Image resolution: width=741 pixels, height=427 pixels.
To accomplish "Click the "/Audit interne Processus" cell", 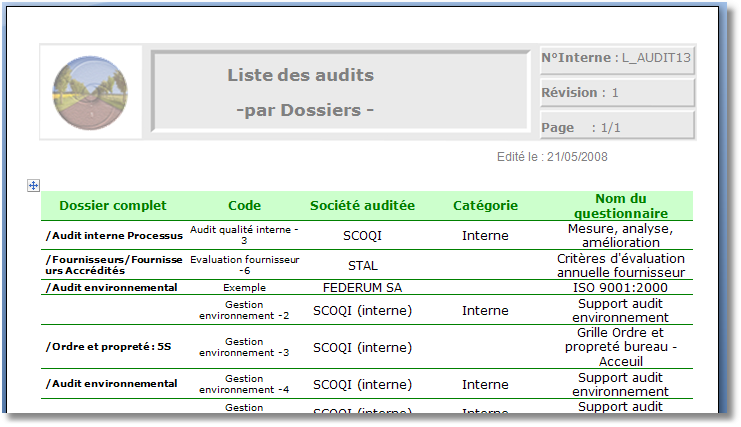I will (114, 236).
